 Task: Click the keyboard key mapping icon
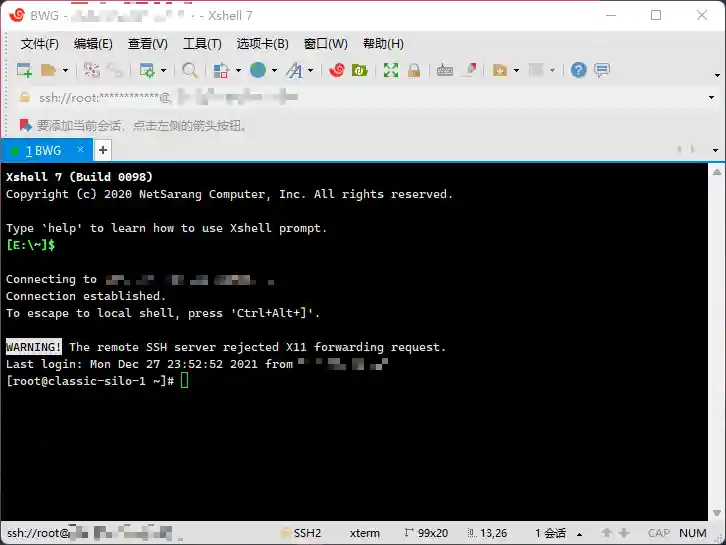pos(444,70)
